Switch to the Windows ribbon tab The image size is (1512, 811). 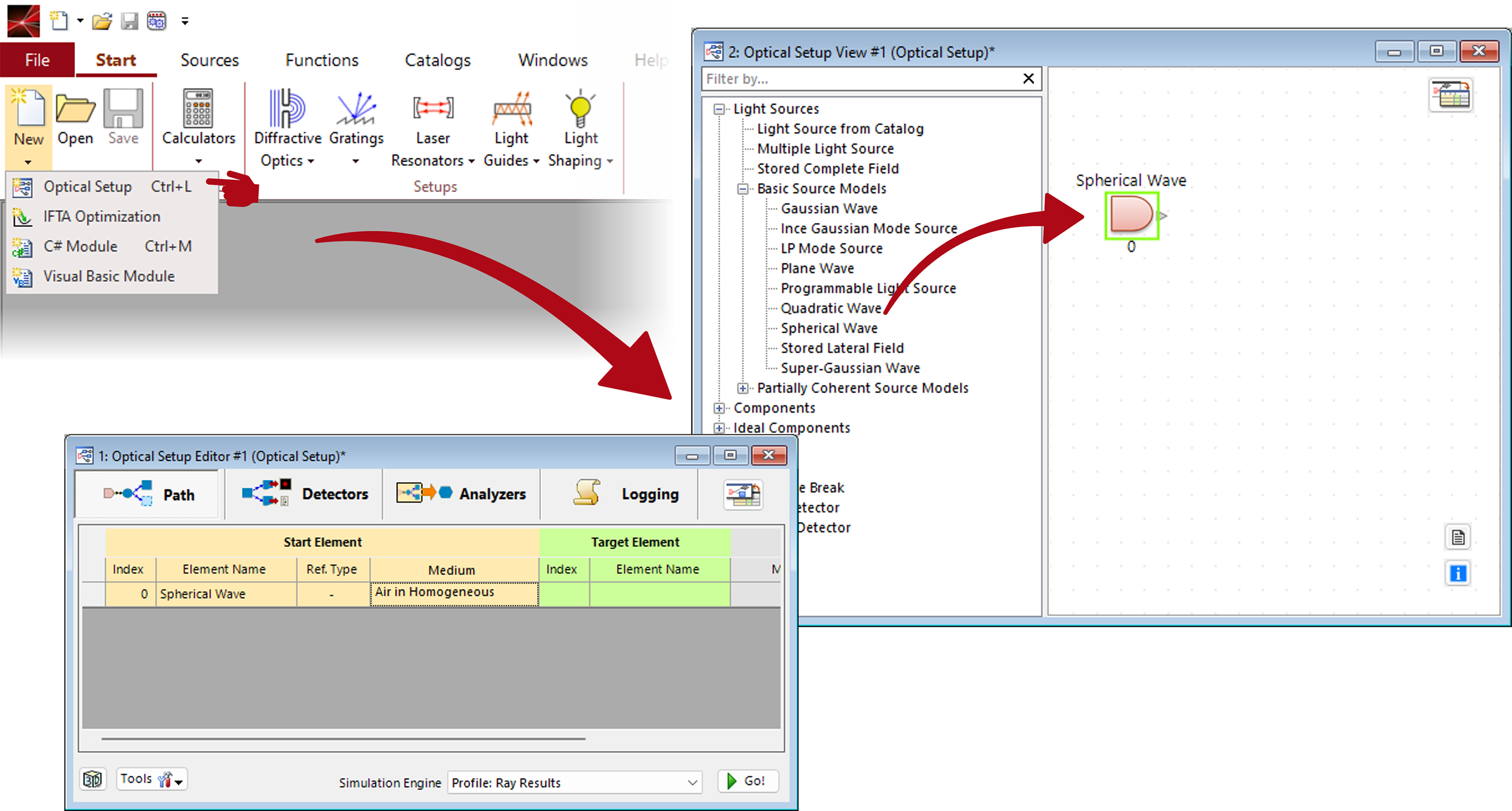tap(552, 60)
